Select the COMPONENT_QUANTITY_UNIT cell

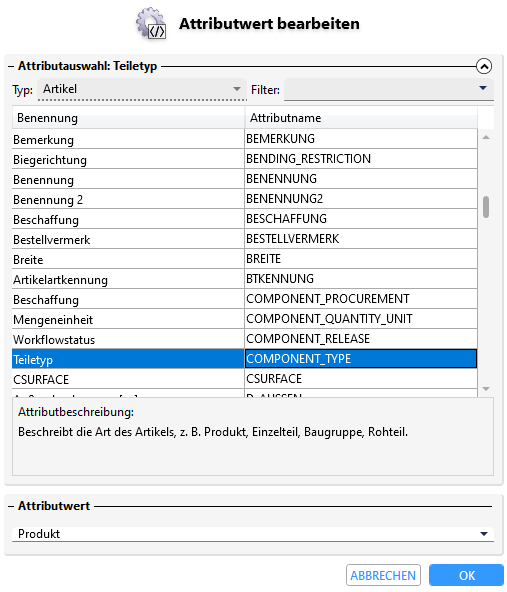(x=361, y=319)
